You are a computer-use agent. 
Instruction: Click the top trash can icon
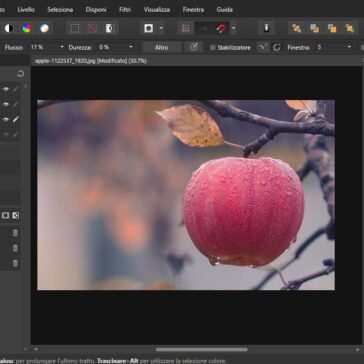pos(15,233)
